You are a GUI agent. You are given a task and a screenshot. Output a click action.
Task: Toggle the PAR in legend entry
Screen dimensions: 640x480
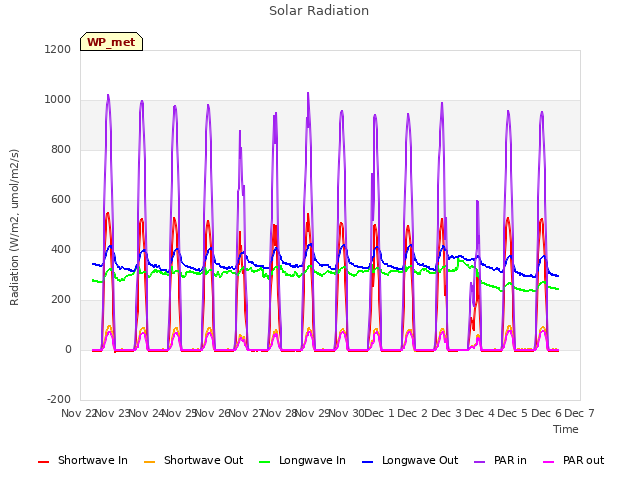(500, 460)
